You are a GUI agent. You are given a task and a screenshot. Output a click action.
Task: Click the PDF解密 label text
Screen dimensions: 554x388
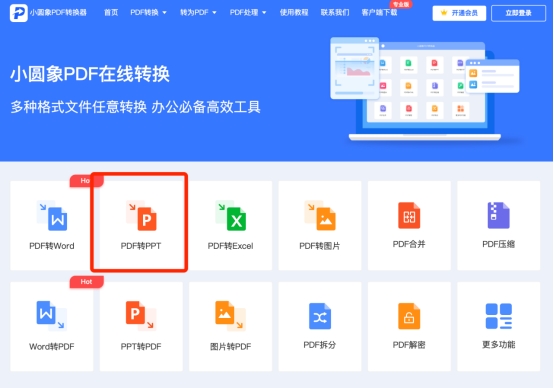[409, 345]
